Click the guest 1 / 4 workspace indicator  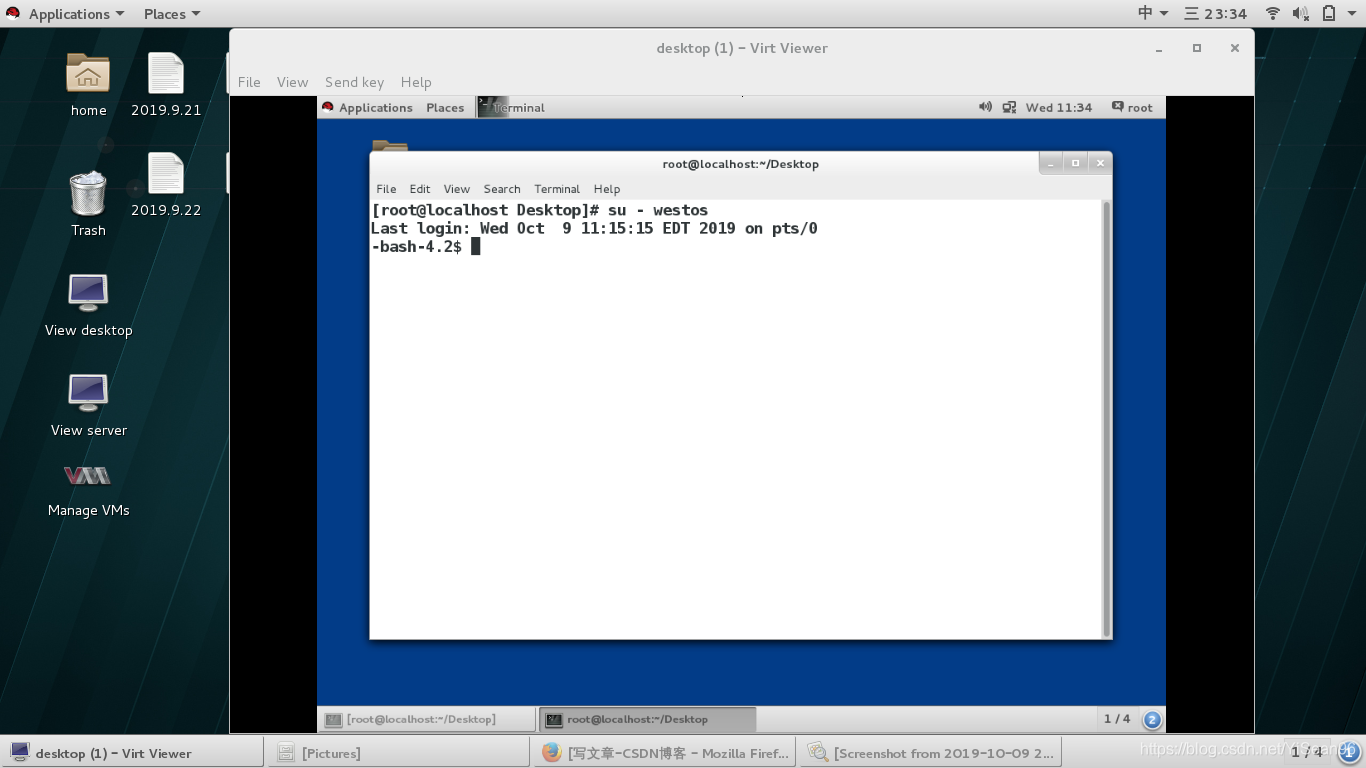(x=1117, y=719)
